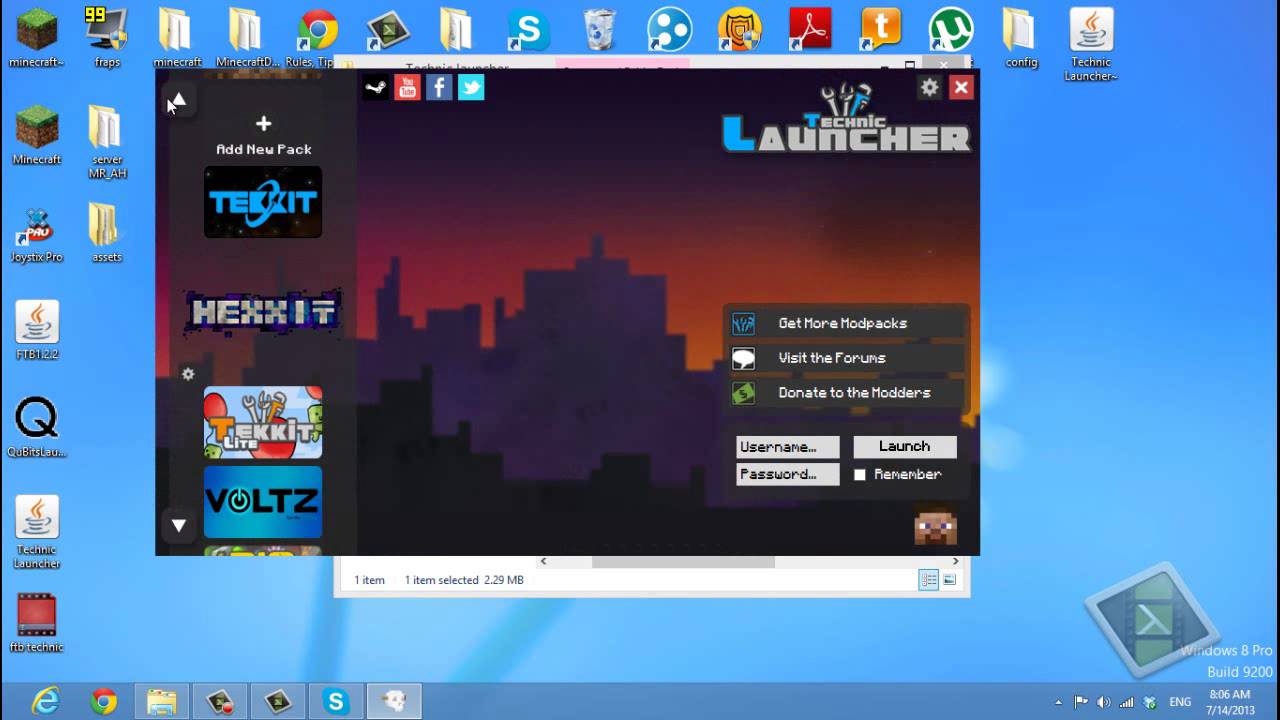The width and height of the screenshot is (1280, 720).
Task: Click the Launch button
Action: click(905, 447)
